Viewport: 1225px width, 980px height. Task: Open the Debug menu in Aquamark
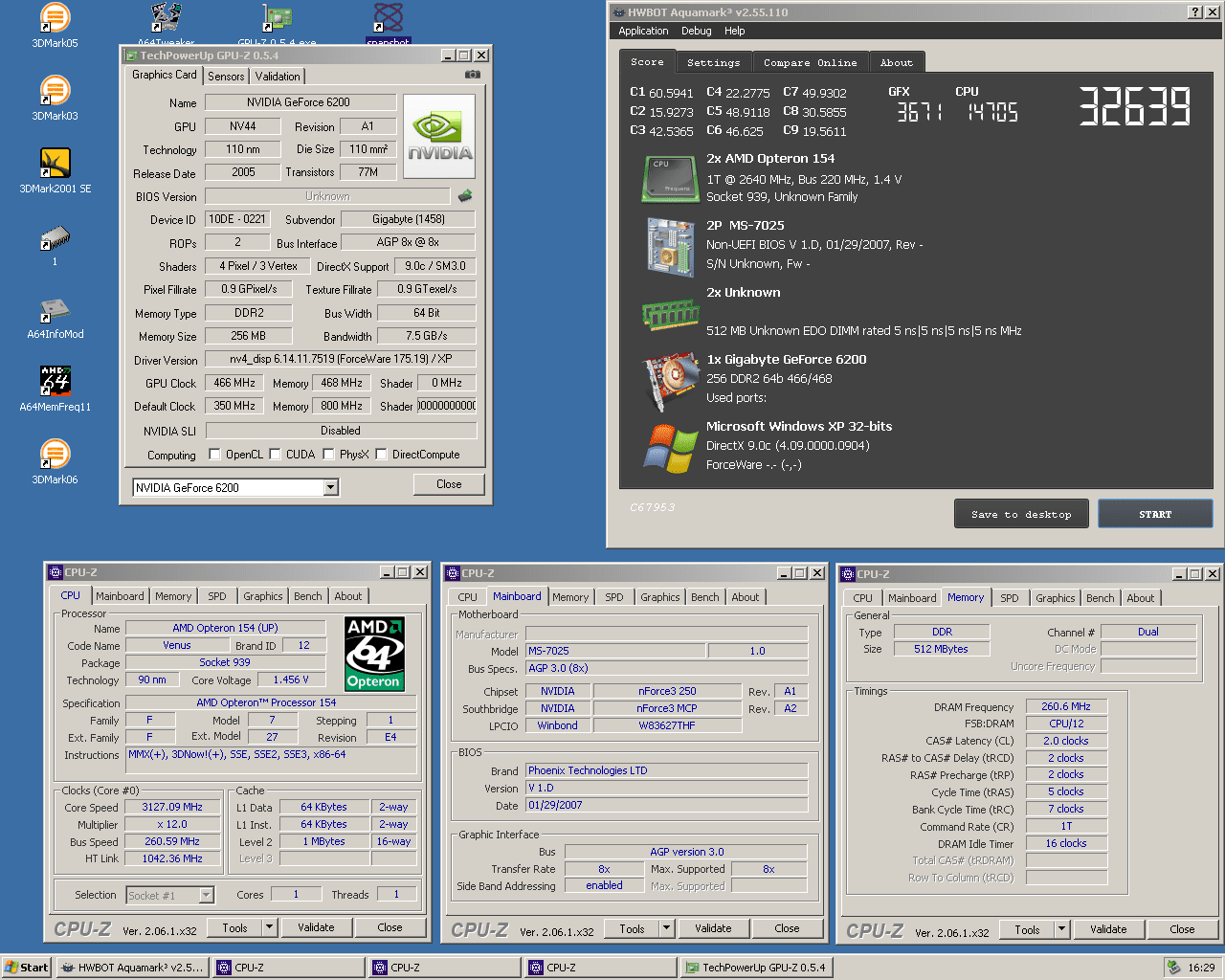click(x=696, y=31)
